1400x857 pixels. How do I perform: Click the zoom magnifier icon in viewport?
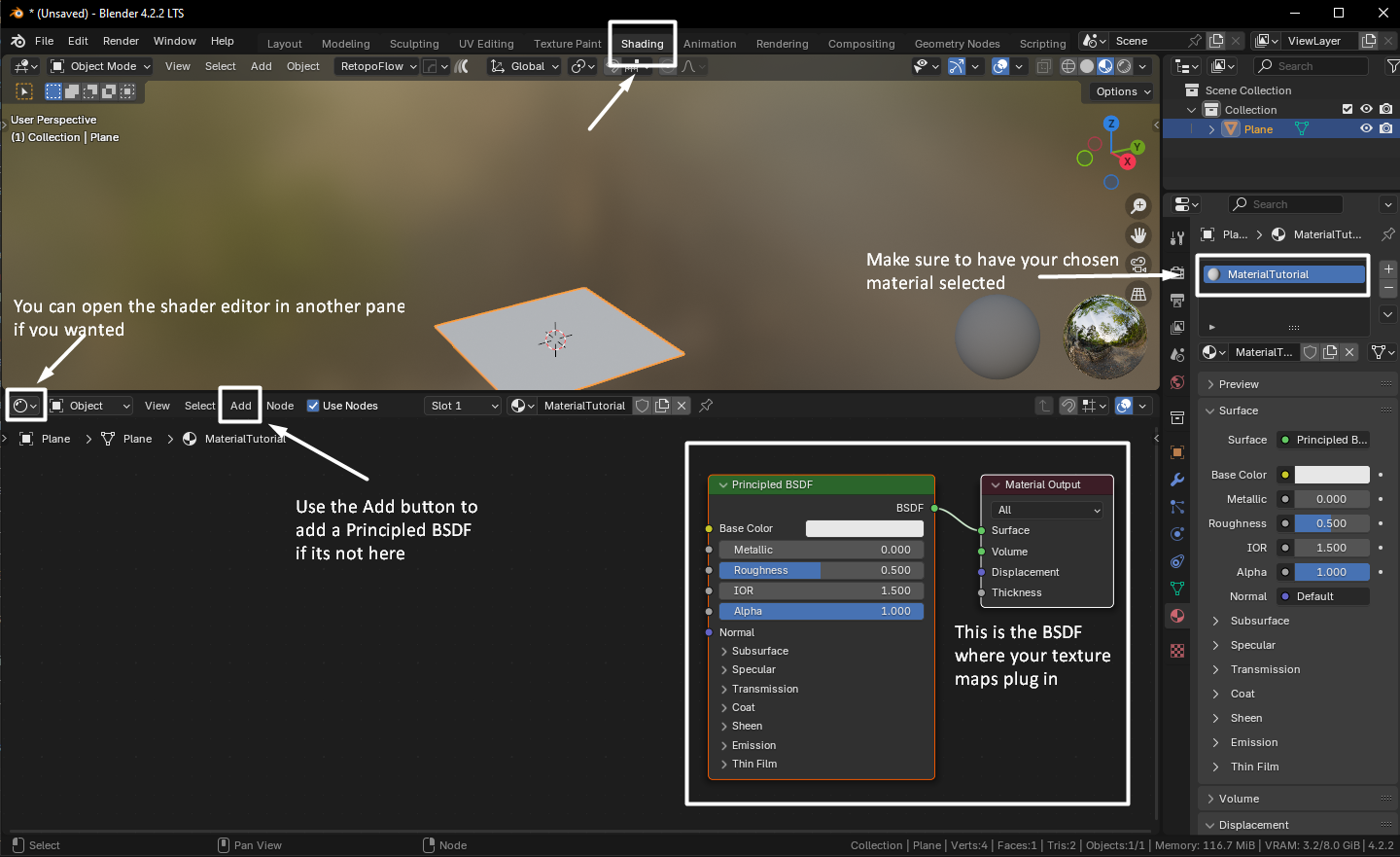1137,206
